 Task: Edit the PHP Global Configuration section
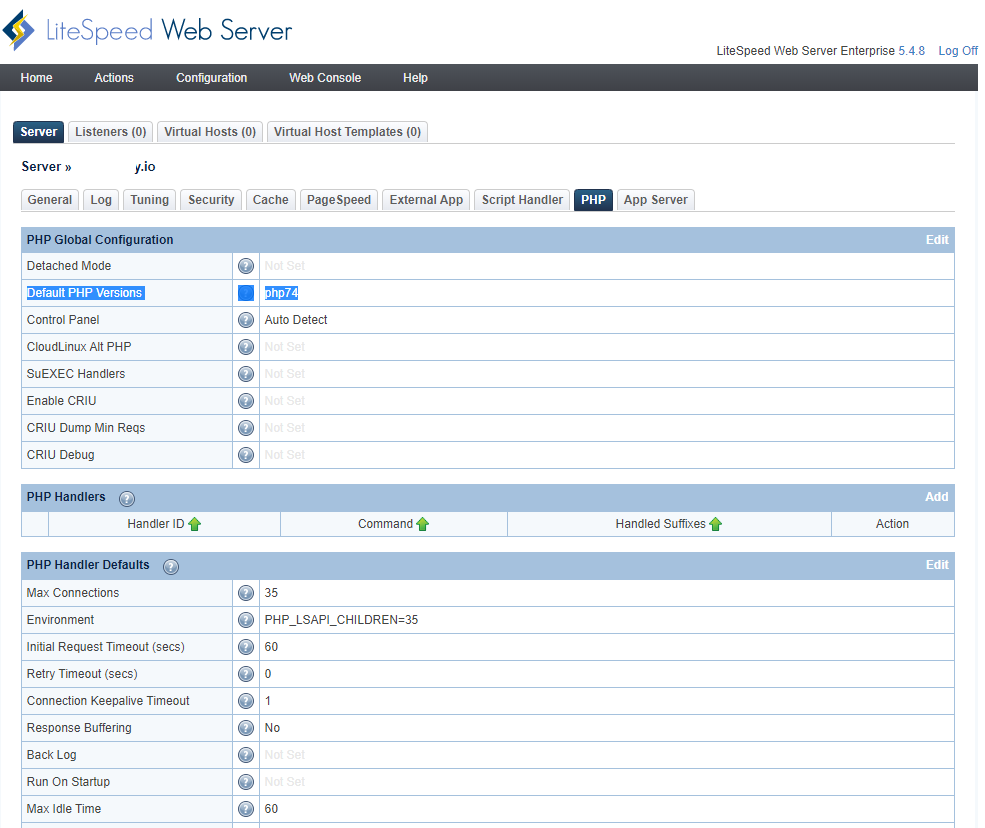[x=936, y=240]
